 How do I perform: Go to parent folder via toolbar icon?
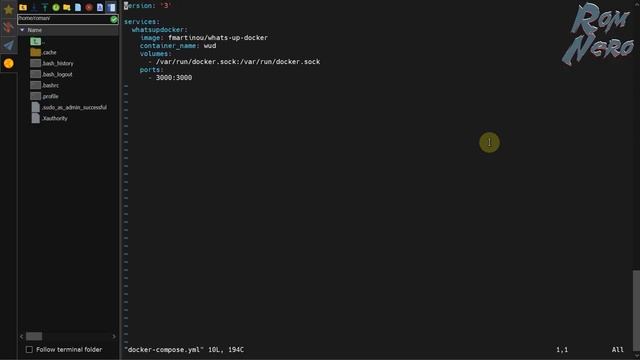[23, 7]
